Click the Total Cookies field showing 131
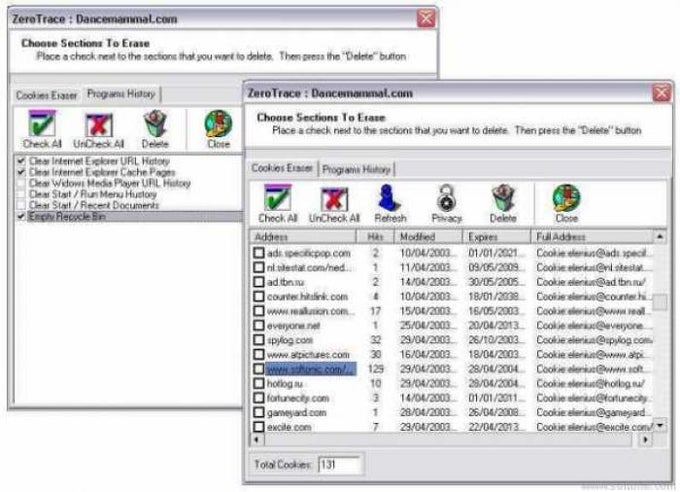The image size is (680, 492). pos(339,465)
